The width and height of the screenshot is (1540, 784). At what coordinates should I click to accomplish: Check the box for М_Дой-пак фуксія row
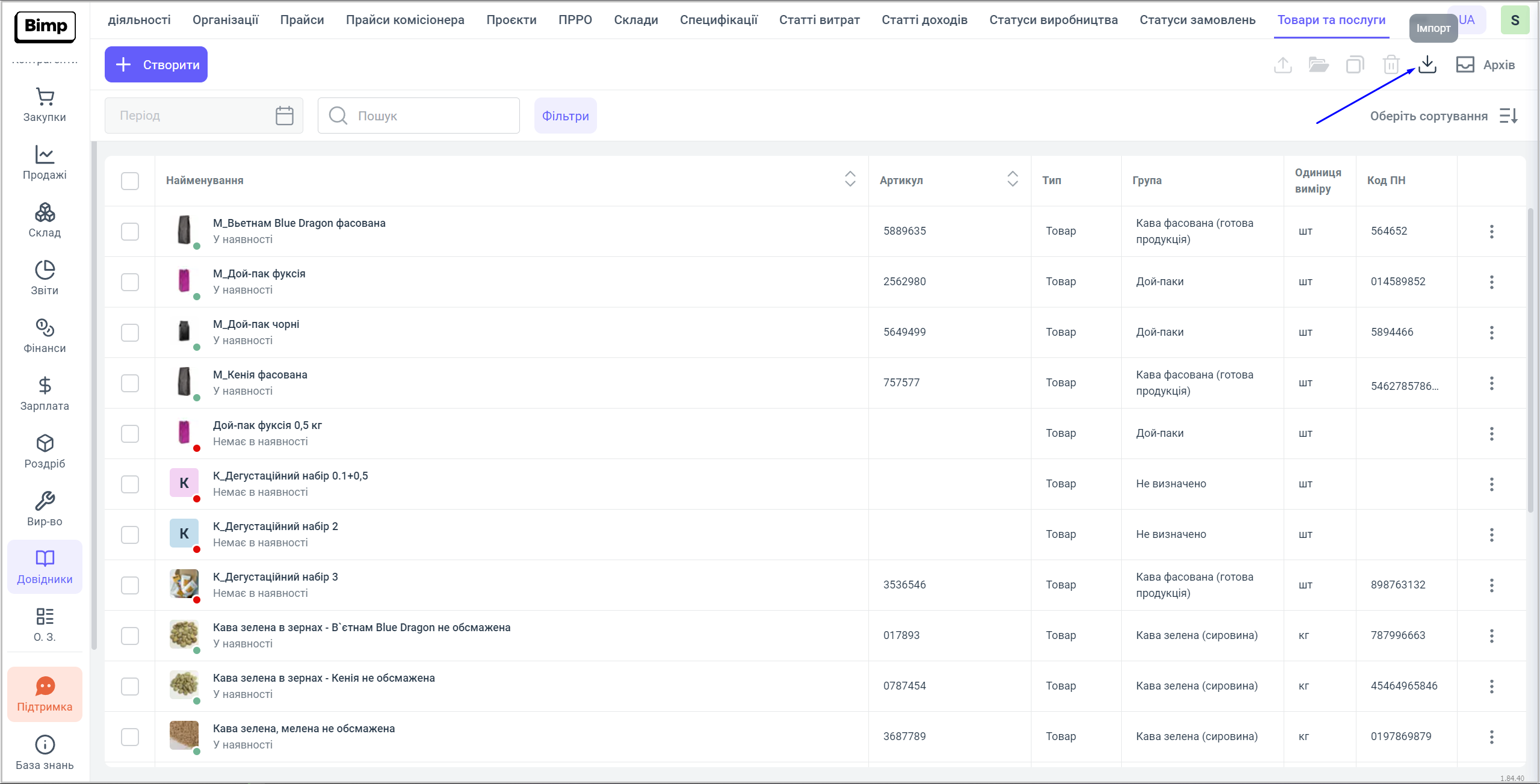(130, 282)
